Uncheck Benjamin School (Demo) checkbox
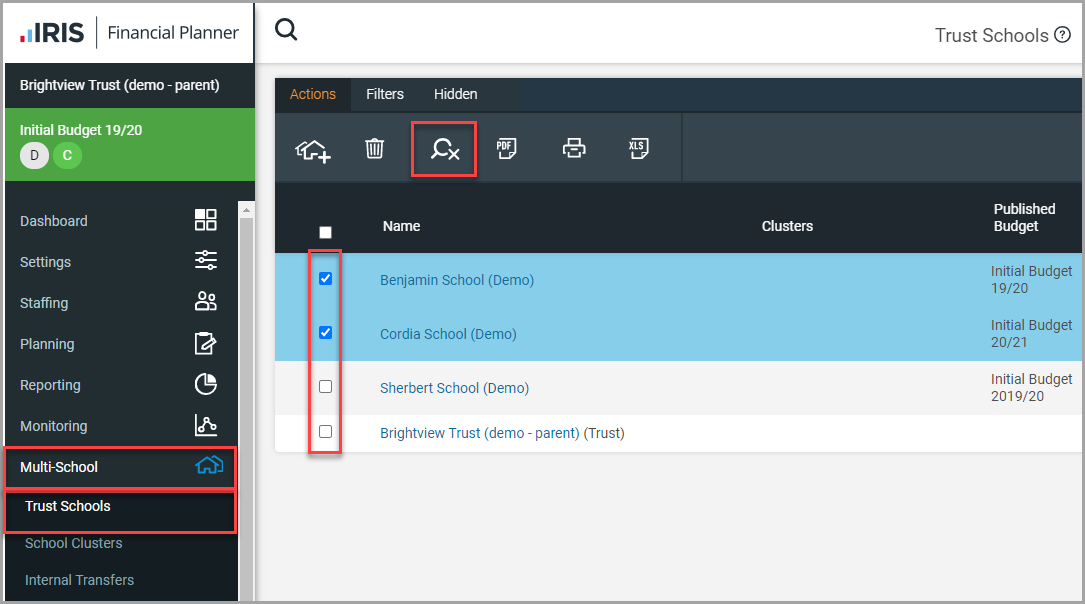Screen dimensions: 1085x604 (325, 279)
